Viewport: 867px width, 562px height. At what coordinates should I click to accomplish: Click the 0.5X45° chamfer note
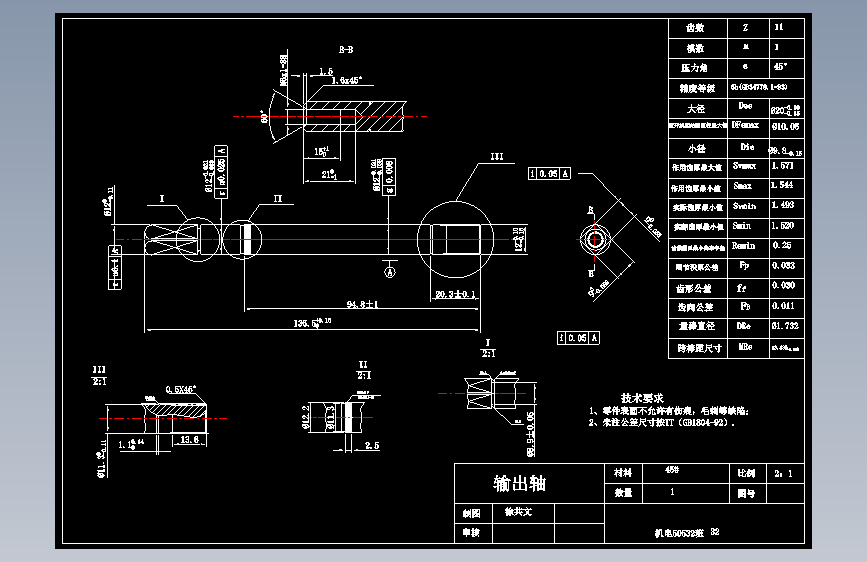(181, 389)
